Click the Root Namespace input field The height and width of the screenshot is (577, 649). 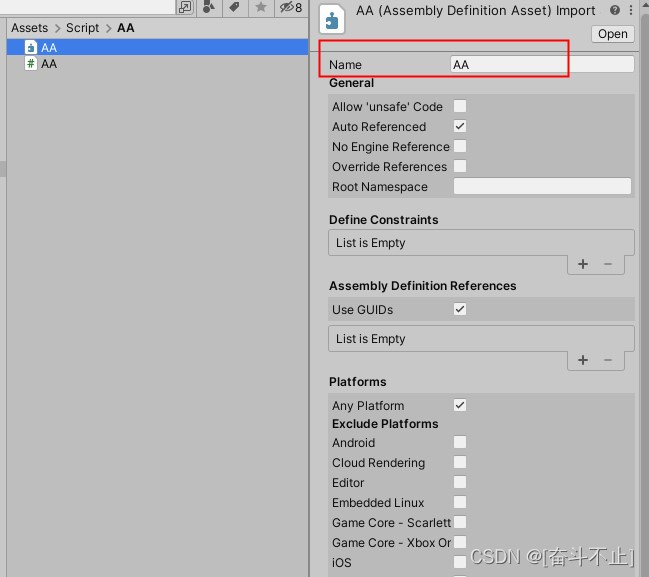[542, 186]
